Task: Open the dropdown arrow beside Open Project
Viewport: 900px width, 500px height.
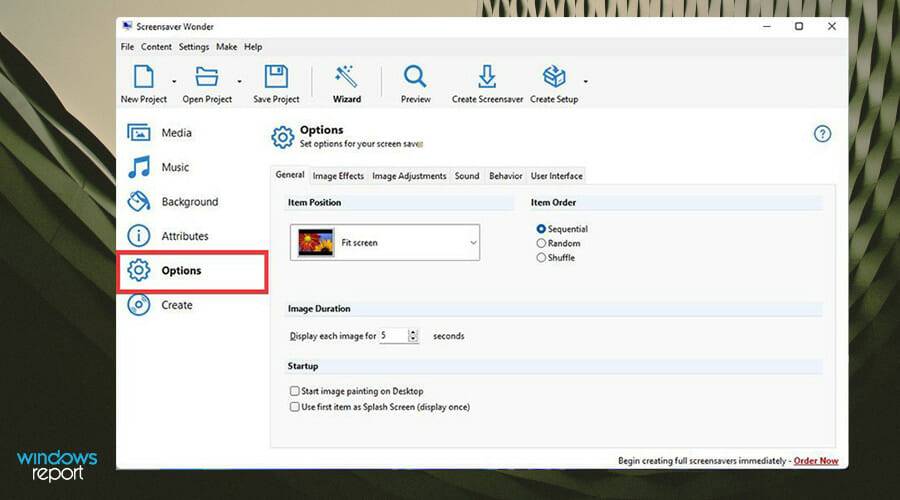Action: tap(239, 82)
